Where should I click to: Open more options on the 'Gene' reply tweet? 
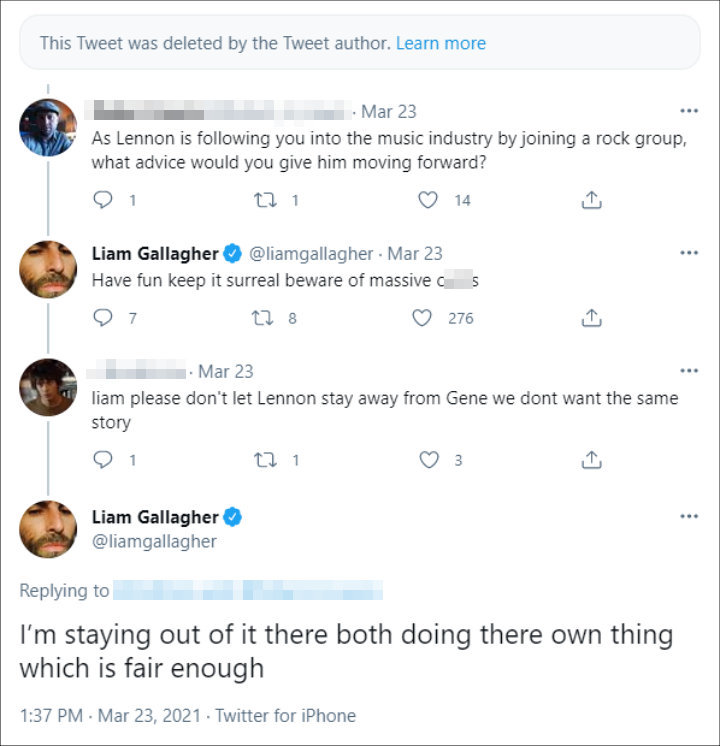(x=689, y=371)
